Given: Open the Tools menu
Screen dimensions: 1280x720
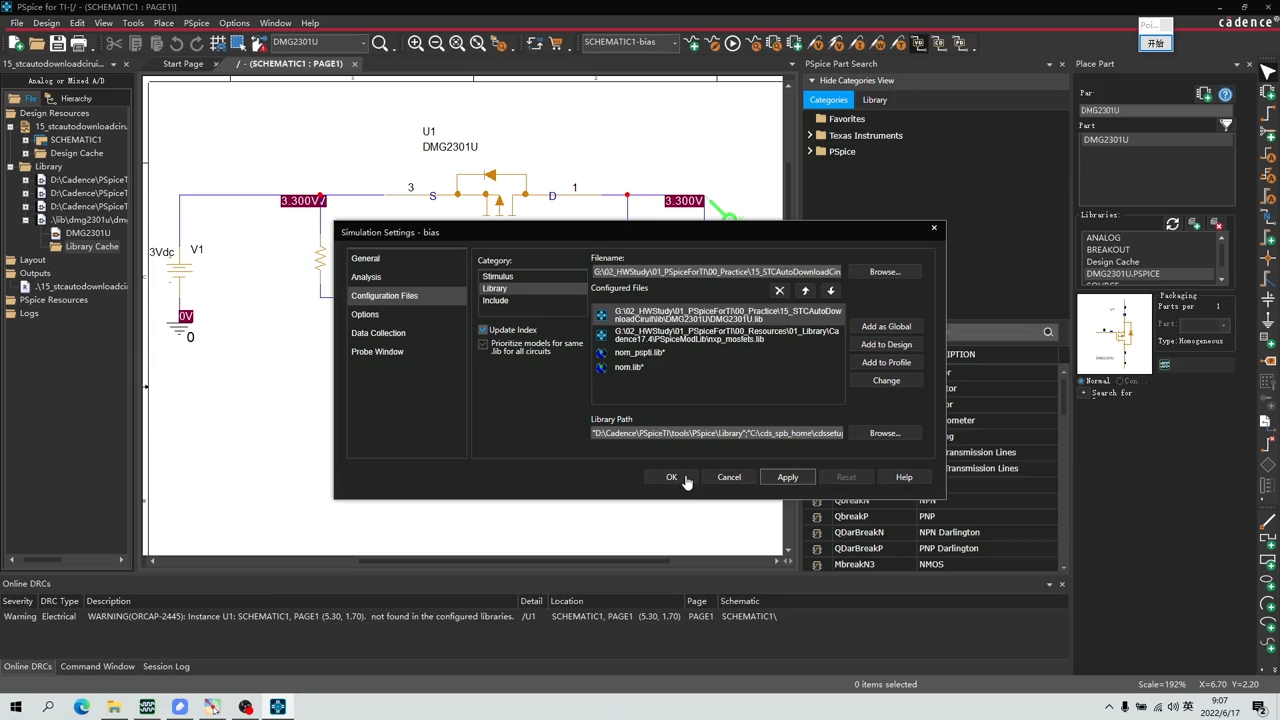Looking at the screenshot, I should coord(133,23).
